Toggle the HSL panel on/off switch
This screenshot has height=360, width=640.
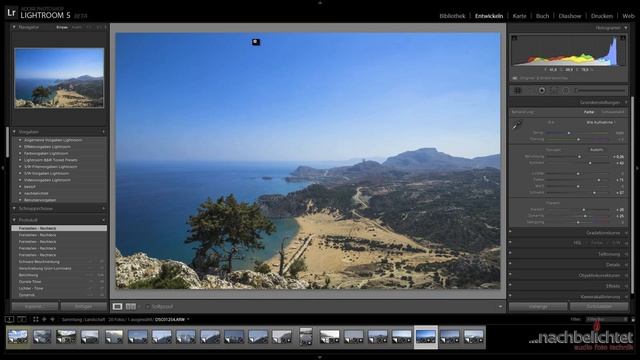(510, 242)
